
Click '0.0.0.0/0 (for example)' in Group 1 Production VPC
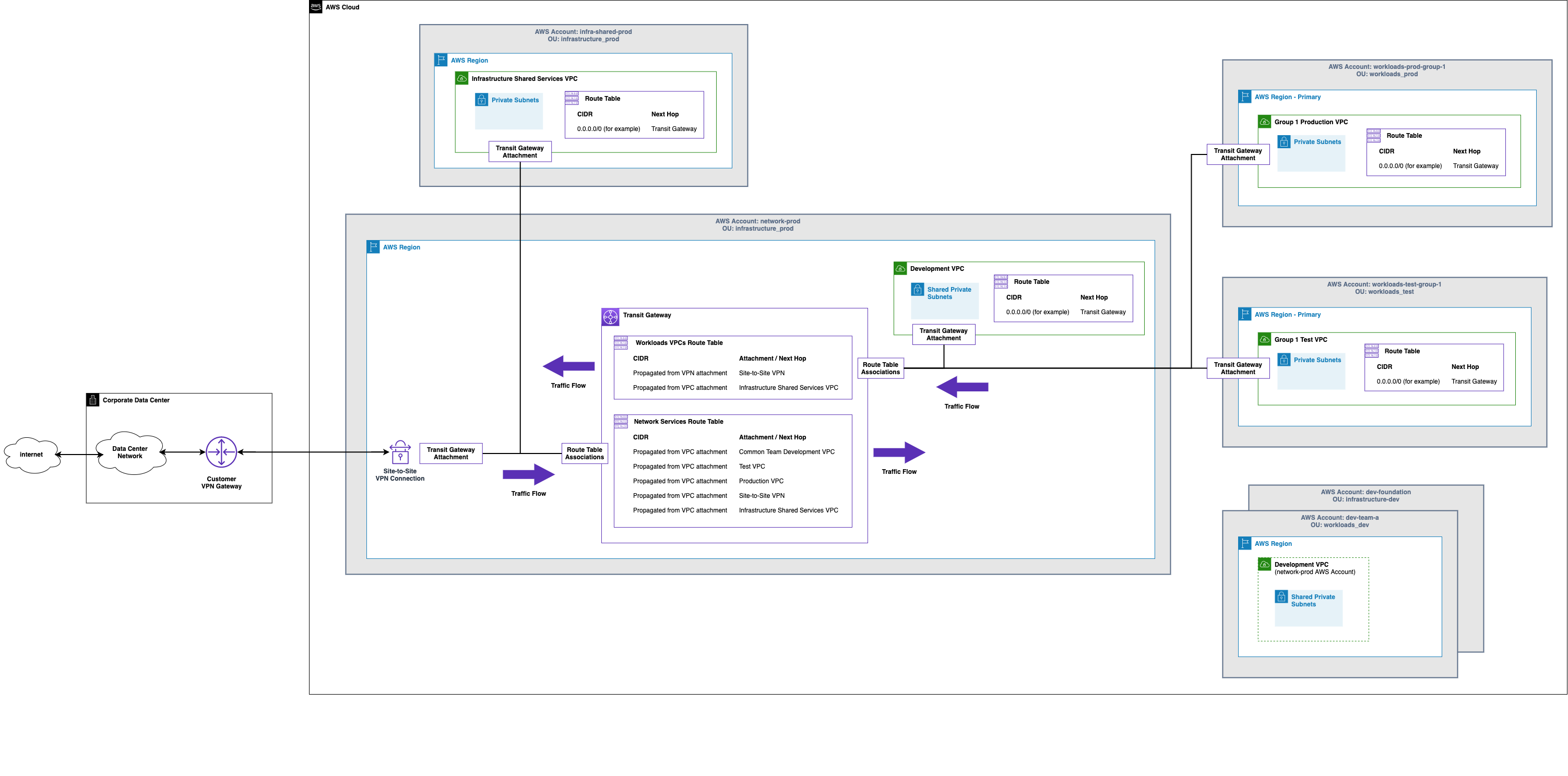coord(1410,165)
